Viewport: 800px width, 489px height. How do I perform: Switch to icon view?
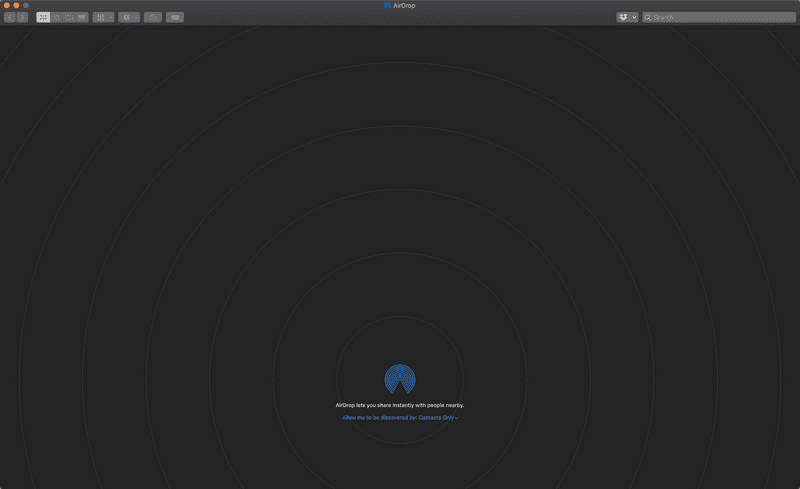tap(43, 17)
